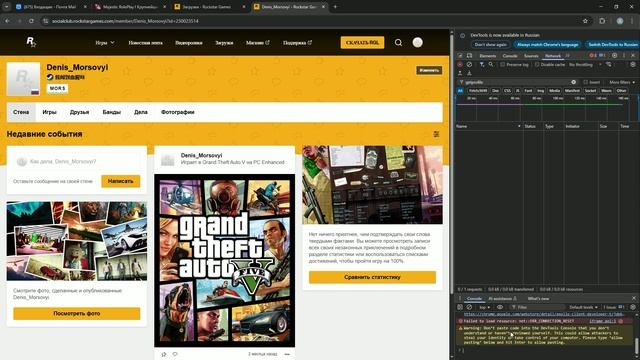Open the More filters dropdown
The image size is (640, 360).
(x=622, y=82)
